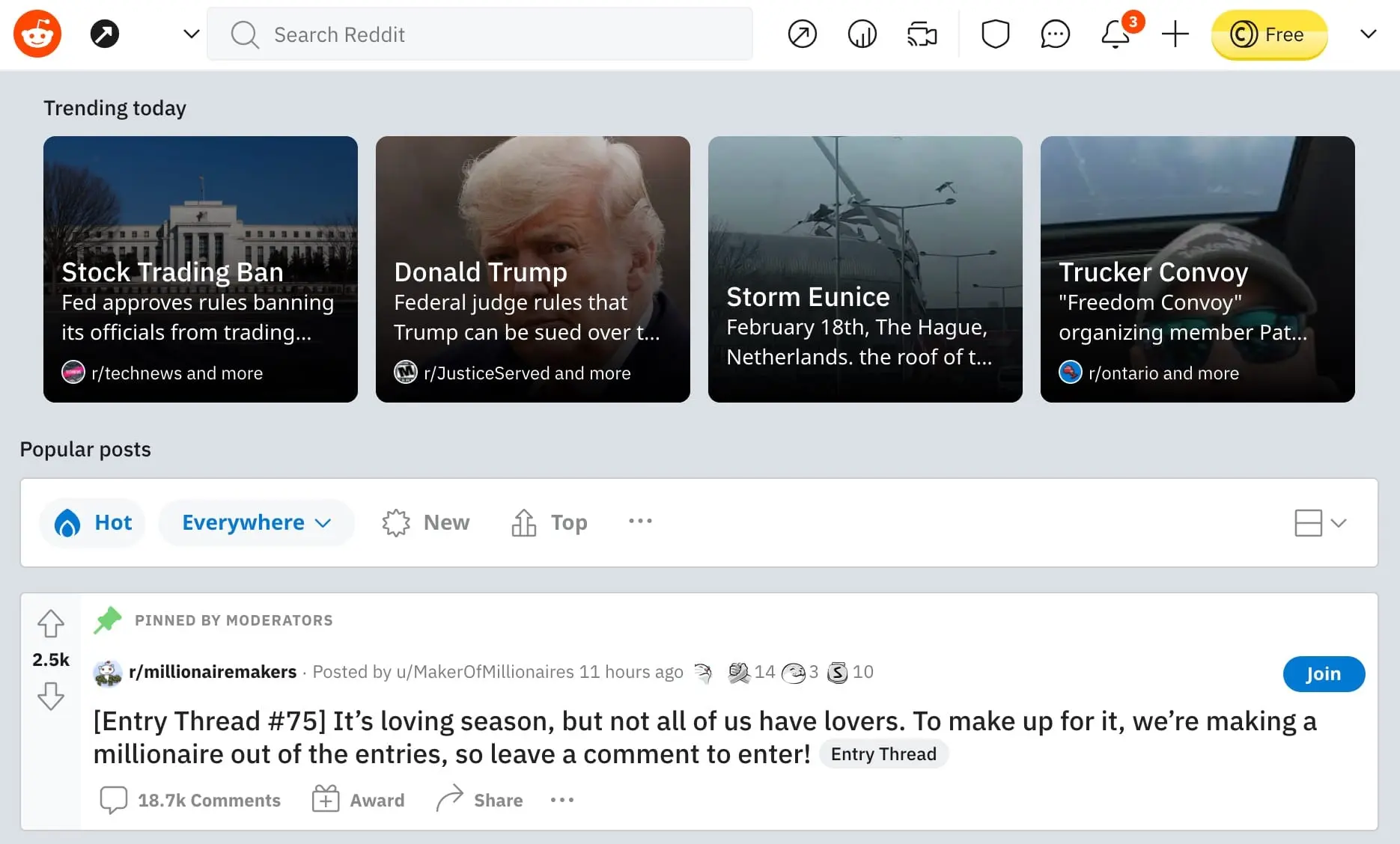Join the r/millionairemakers community
1400x844 pixels.
1324,673
